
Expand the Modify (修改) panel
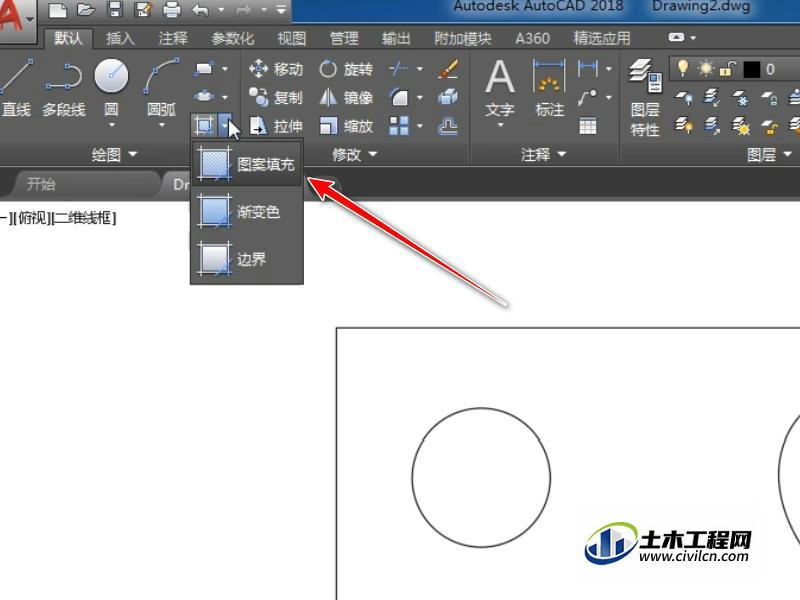tap(355, 154)
